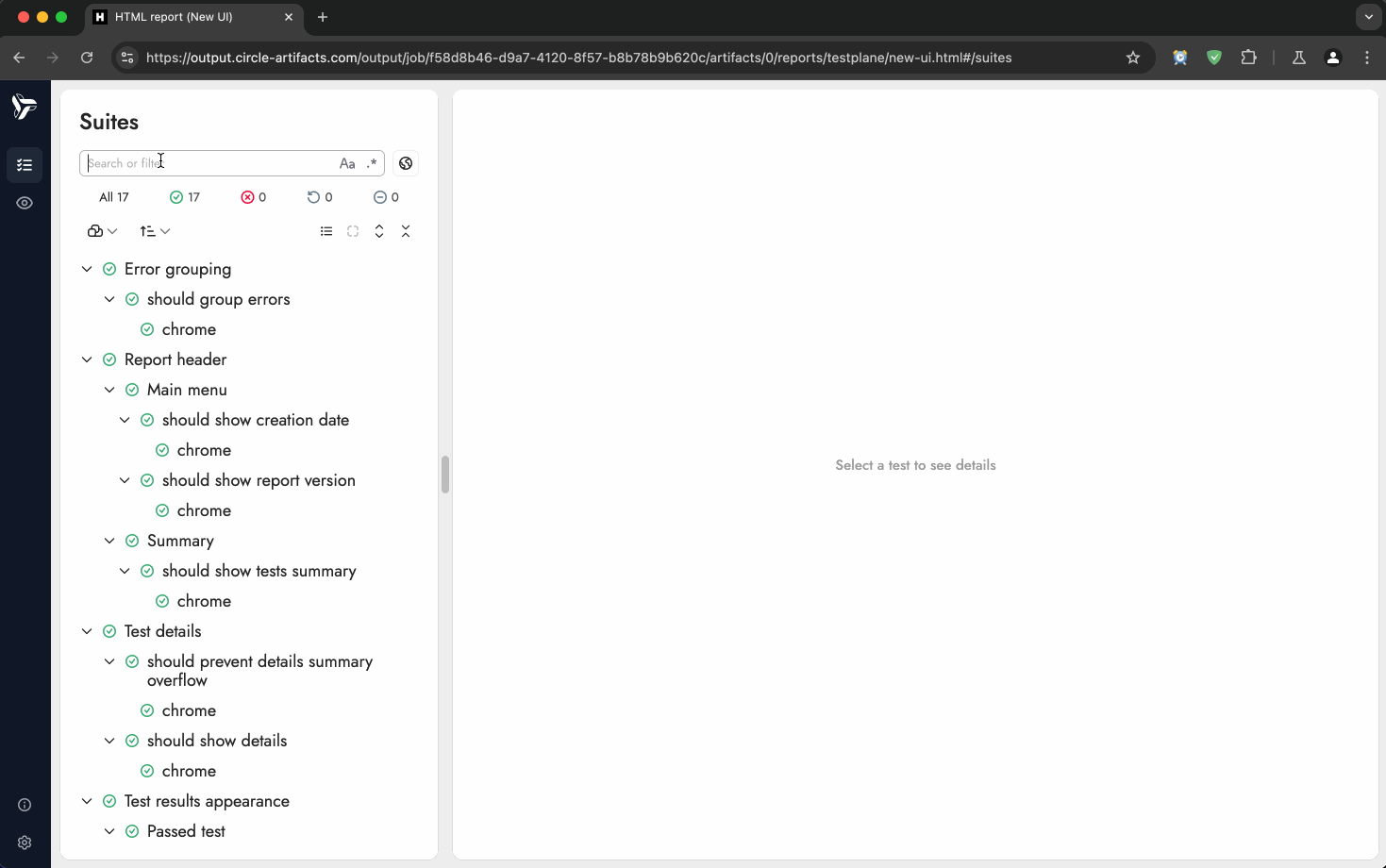1386x868 pixels.
Task: Collapse the Report header suite
Action: tap(87, 359)
